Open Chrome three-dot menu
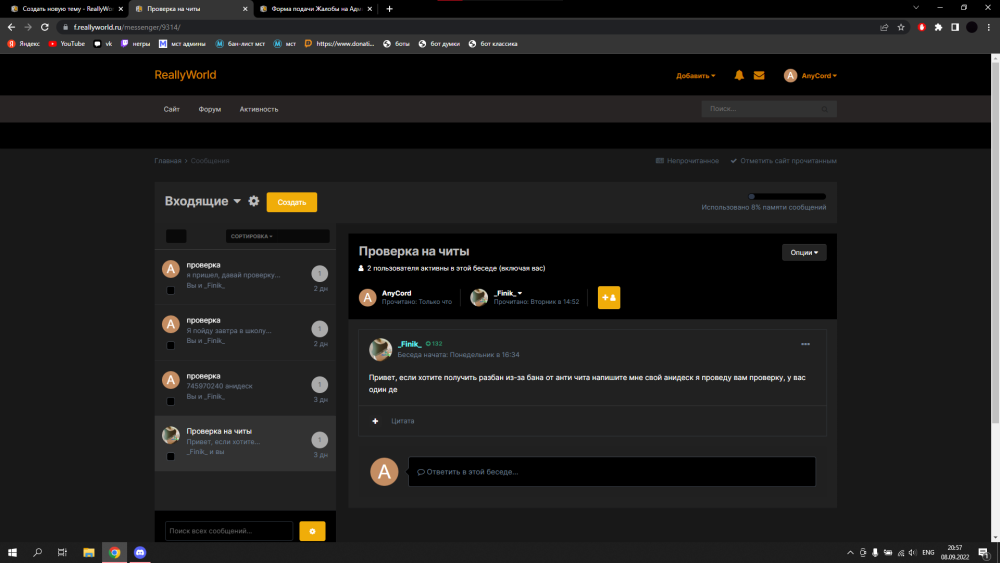Viewport: 1000px width, 563px height. pos(989,27)
